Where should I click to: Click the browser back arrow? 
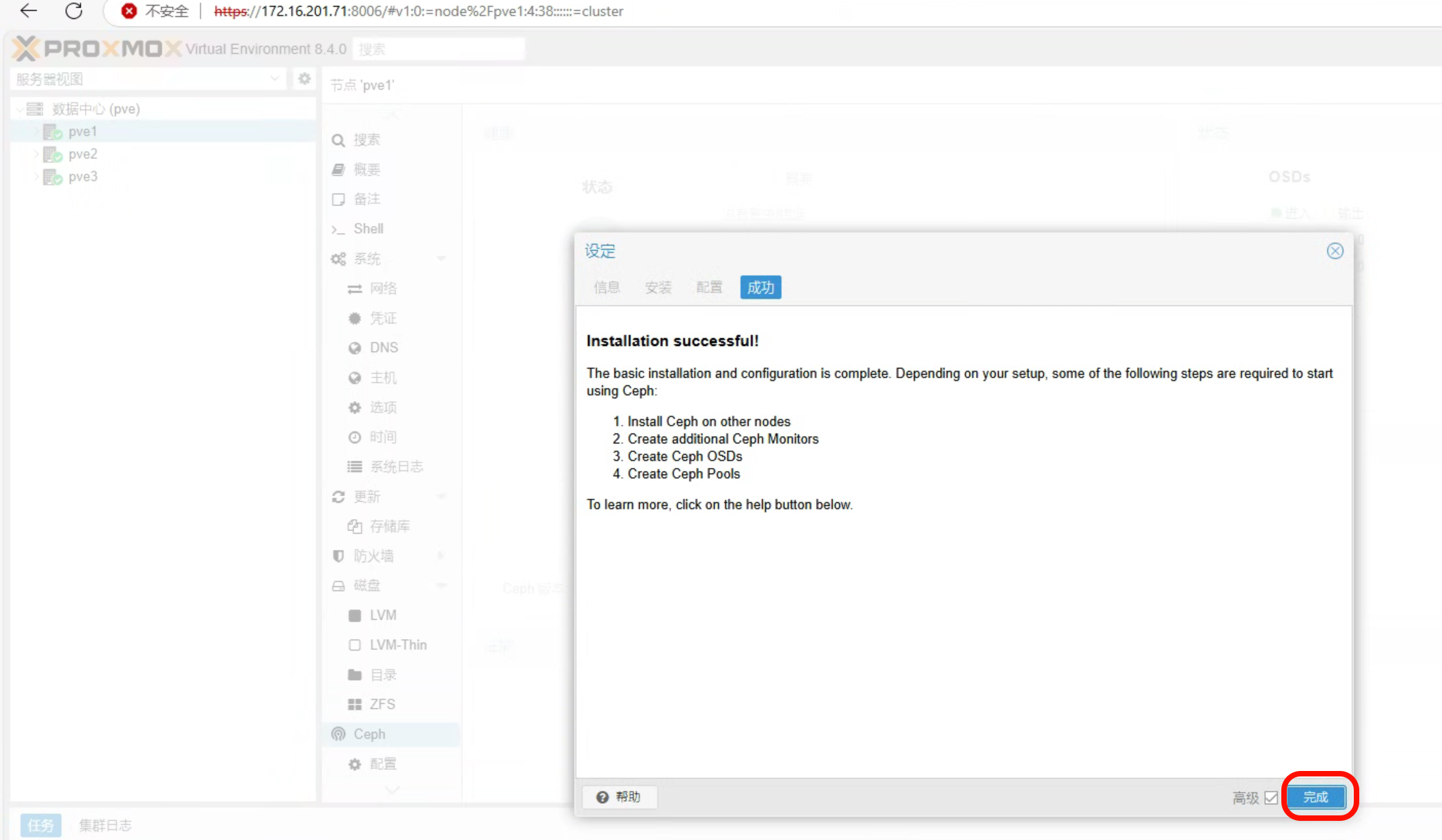pos(29,11)
